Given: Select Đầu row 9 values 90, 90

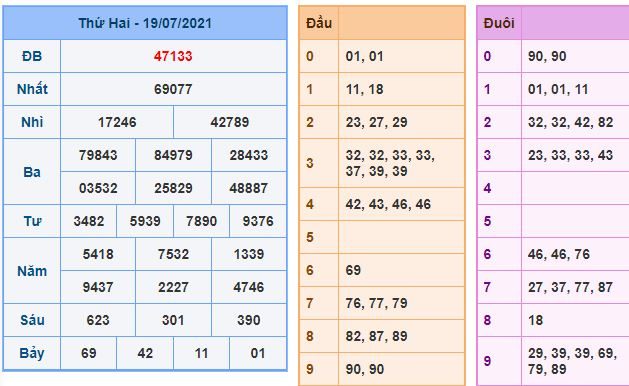Looking at the screenshot, I should [365, 369].
